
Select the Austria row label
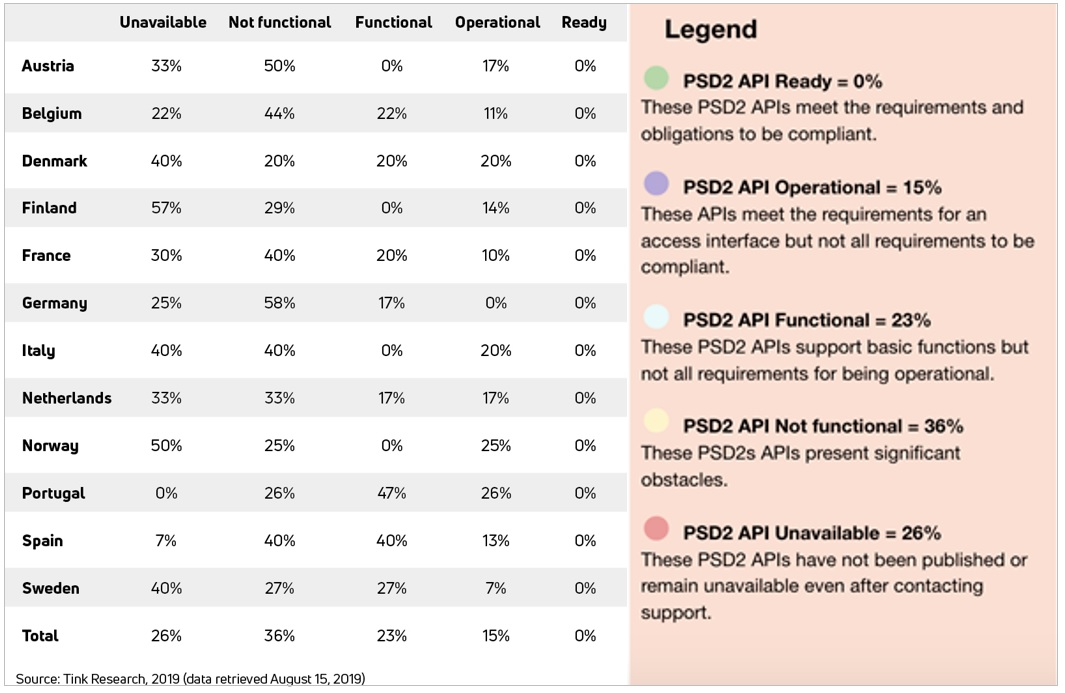(x=48, y=66)
